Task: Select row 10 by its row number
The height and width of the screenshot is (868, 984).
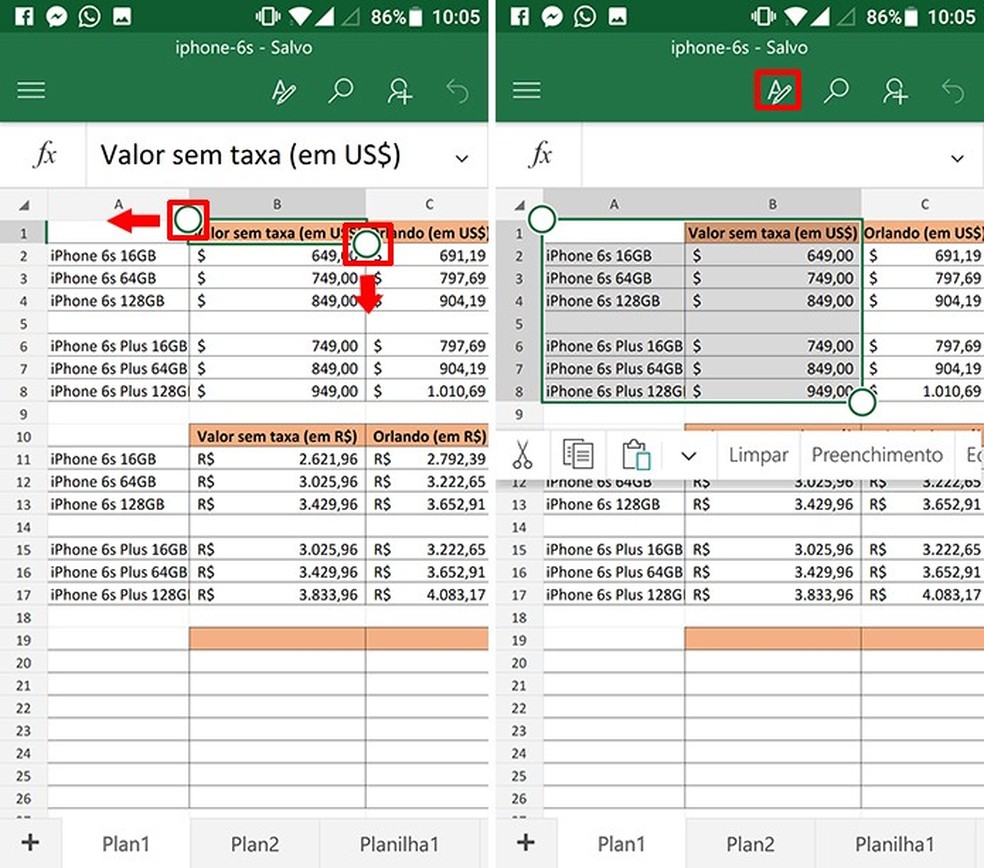Action: point(24,436)
